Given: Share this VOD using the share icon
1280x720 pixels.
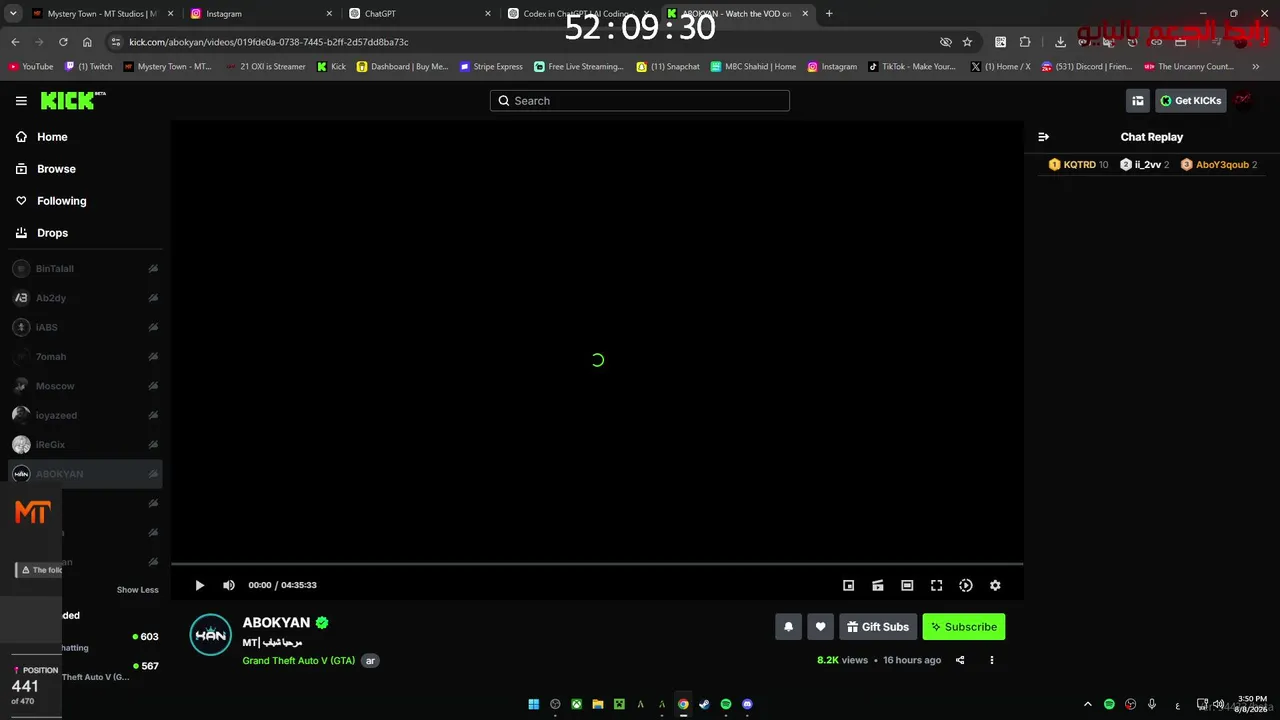Looking at the screenshot, I should (960, 660).
